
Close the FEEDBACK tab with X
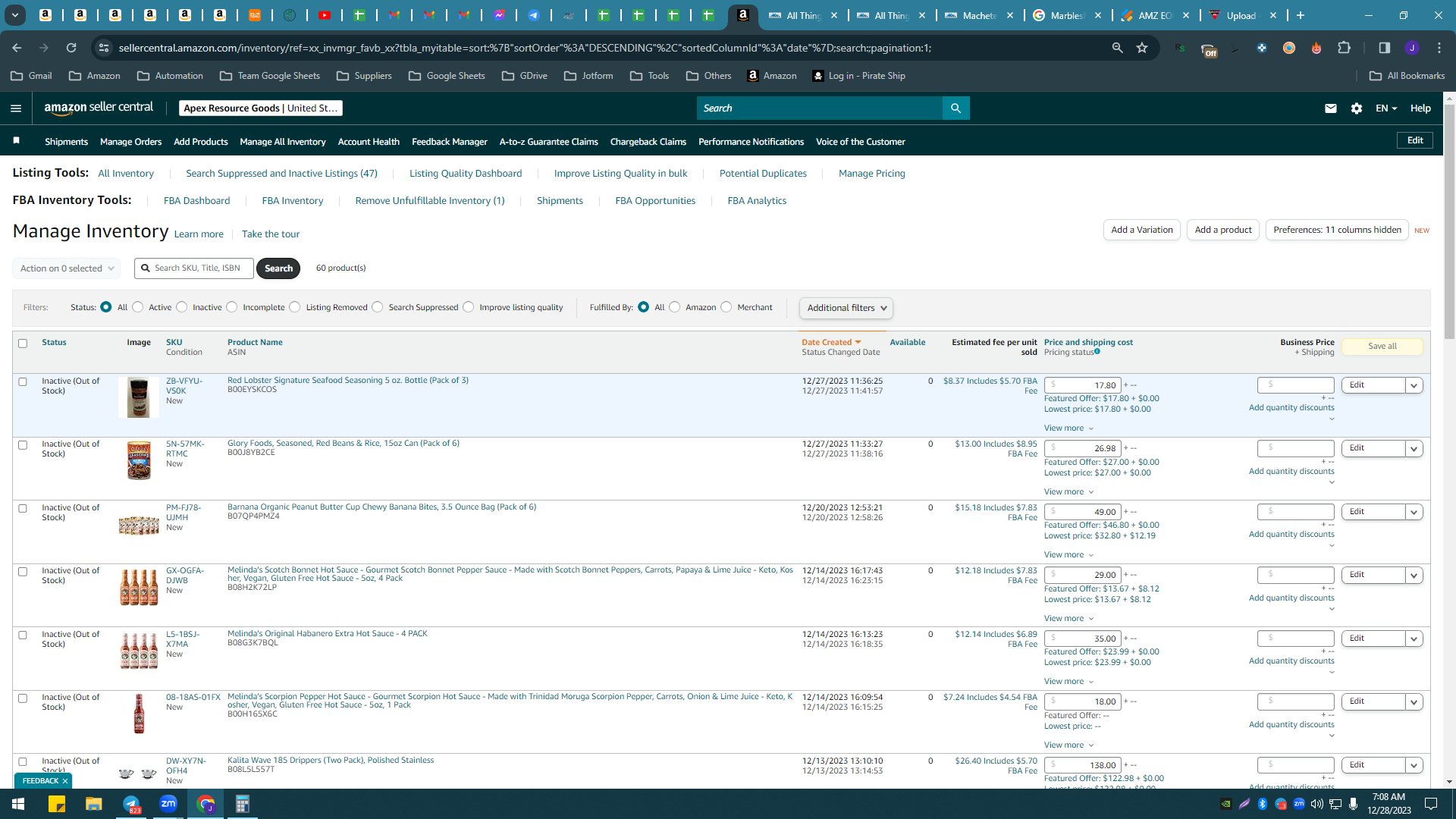coord(65,781)
